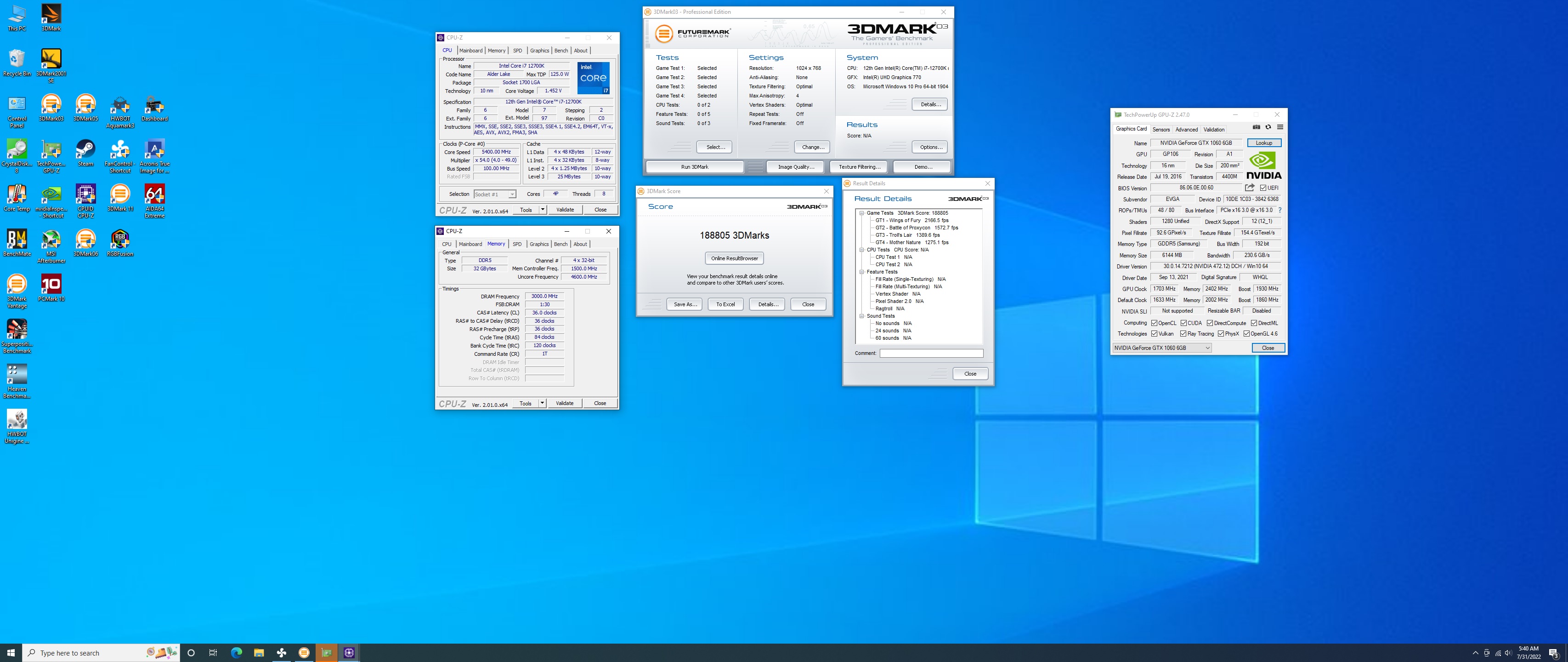
Task: Open Tools dropdown arrow in CPU window
Action: tap(543, 210)
